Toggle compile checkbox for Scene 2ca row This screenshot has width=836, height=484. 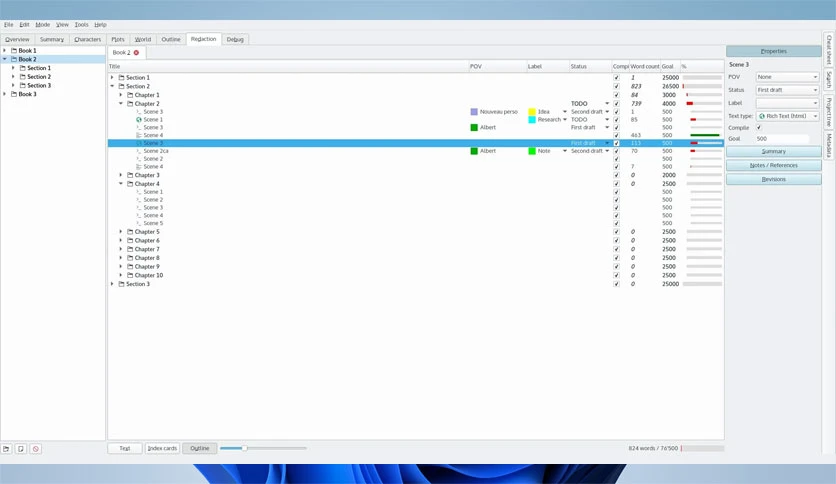616,151
